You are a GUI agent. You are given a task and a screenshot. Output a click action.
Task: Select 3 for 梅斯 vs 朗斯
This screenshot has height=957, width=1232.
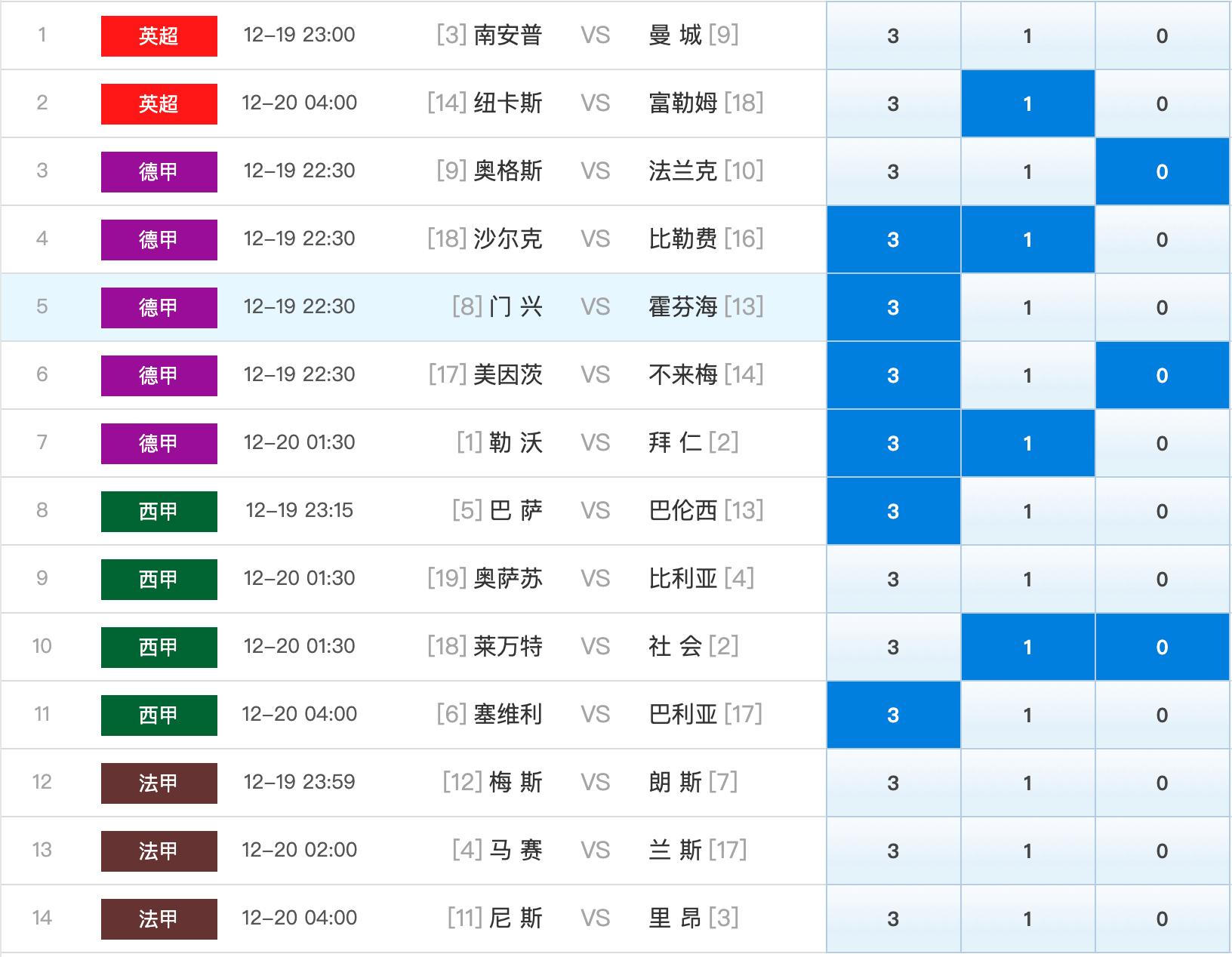pyautogui.click(x=894, y=783)
